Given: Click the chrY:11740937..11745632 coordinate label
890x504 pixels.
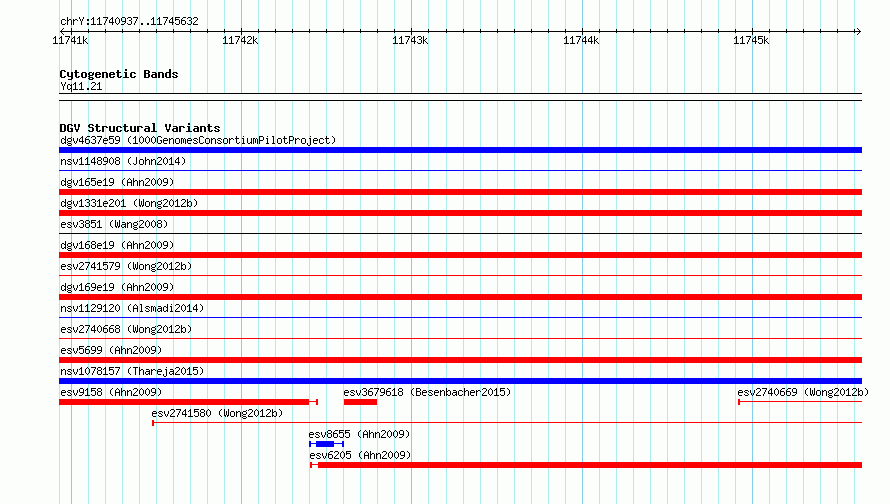Looking at the screenshot, I should tap(129, 22).
